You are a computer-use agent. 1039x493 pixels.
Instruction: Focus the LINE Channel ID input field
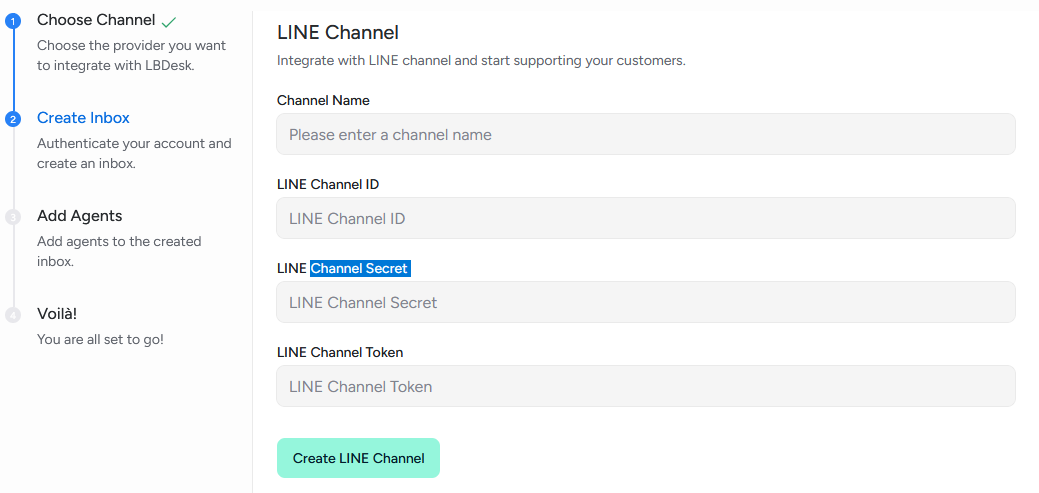[645, 218]
